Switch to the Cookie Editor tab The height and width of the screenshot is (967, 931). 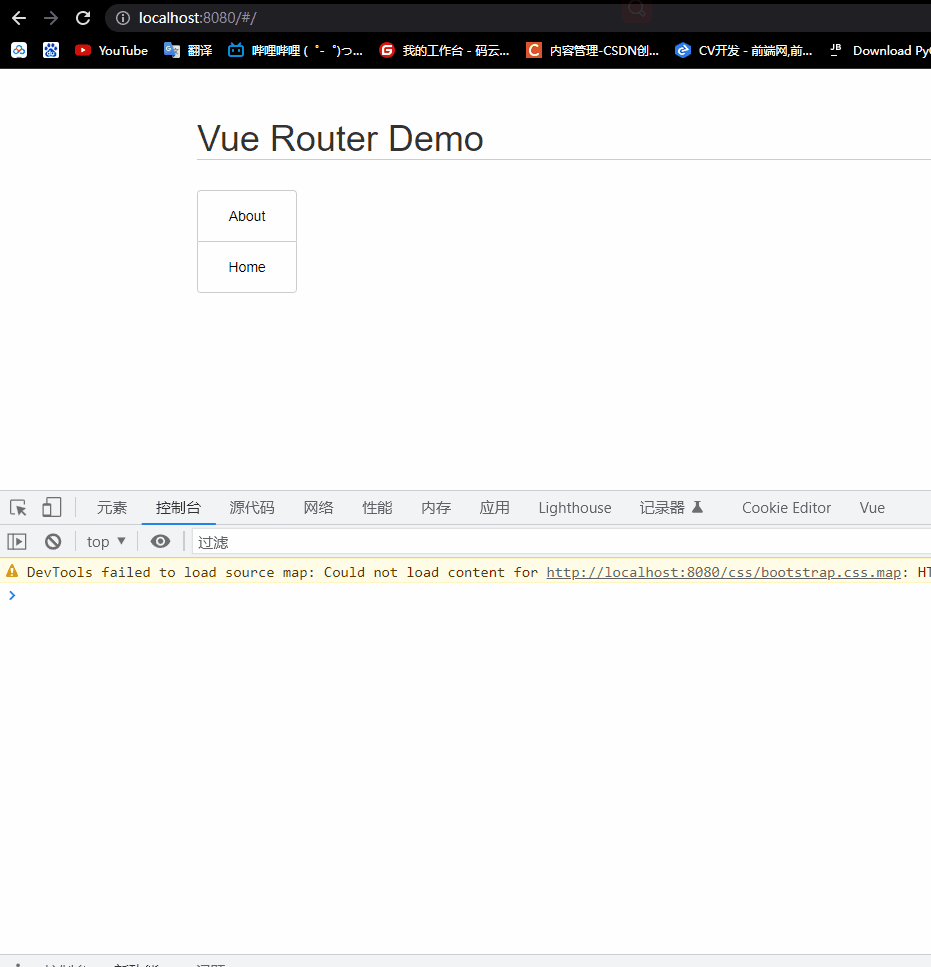pyautogui.click(x=786, y=508)
